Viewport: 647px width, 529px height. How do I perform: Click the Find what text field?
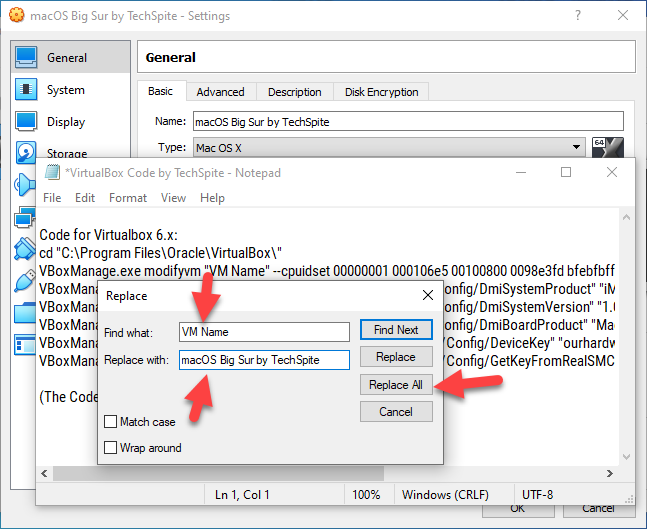[264, 331]
